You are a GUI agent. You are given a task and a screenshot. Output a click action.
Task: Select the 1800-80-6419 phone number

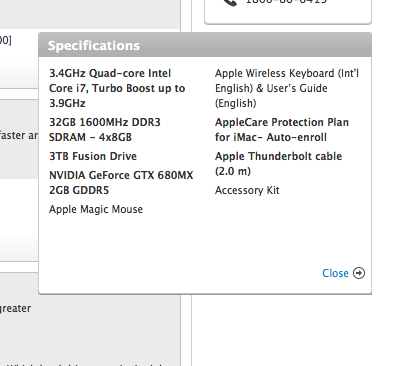286,2
